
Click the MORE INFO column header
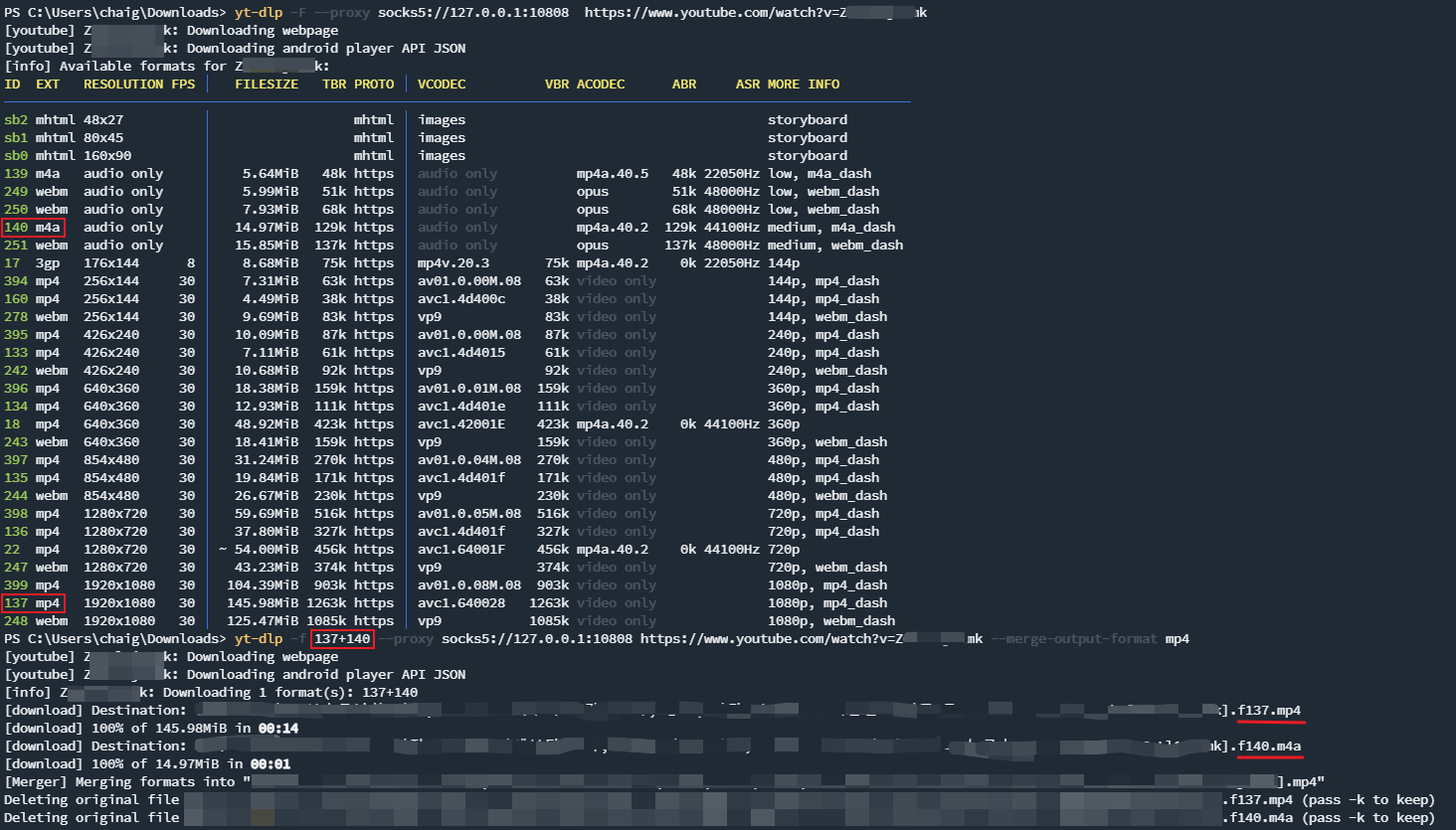(x=804, y=84)
